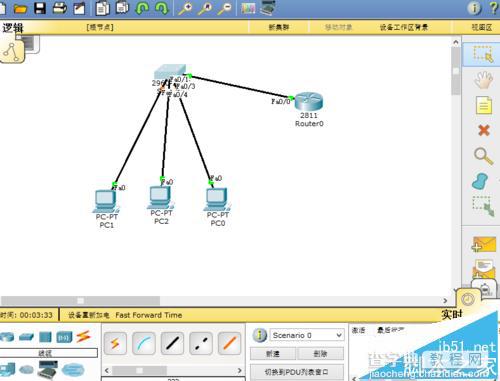The image size is (500, 381).
Task: Zoom out of the workspace
Action: 225,8
